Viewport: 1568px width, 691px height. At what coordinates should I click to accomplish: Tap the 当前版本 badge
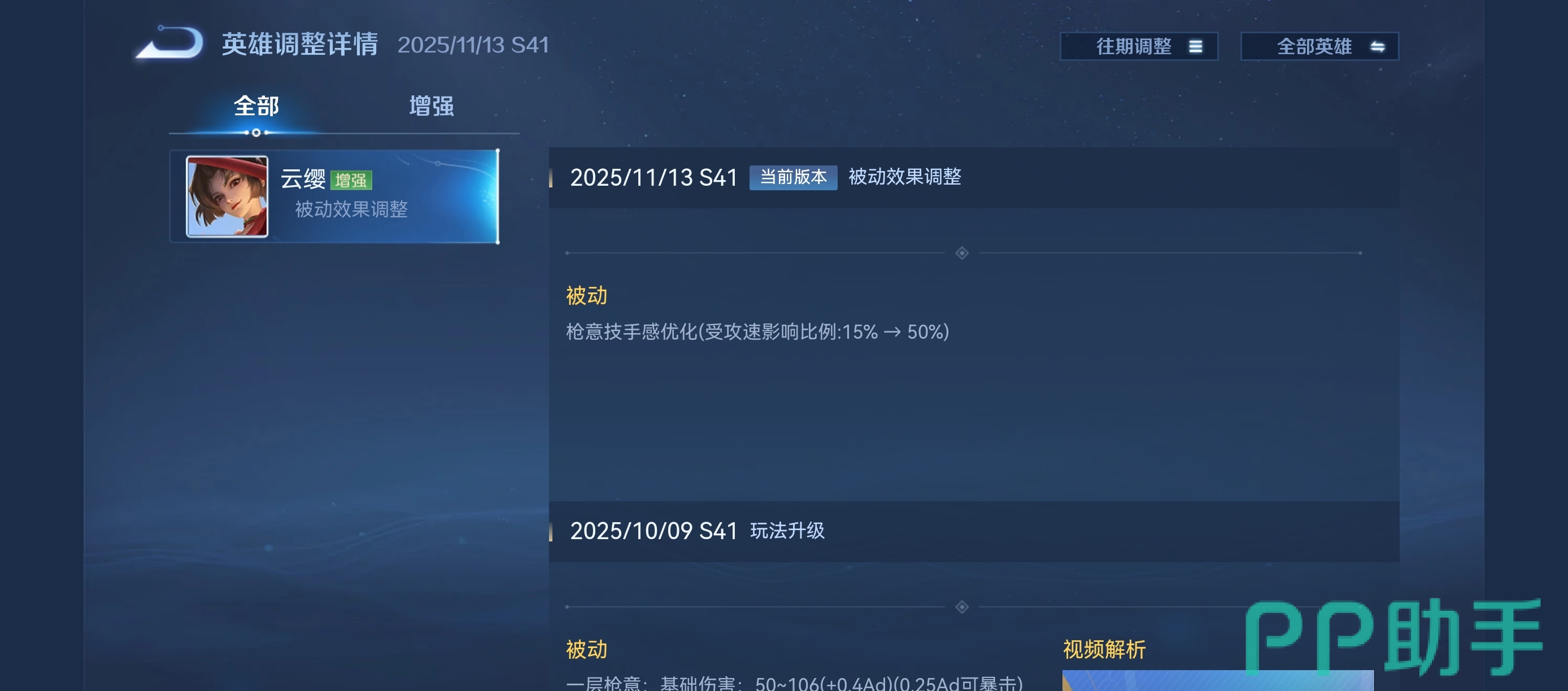coord(793,178)
